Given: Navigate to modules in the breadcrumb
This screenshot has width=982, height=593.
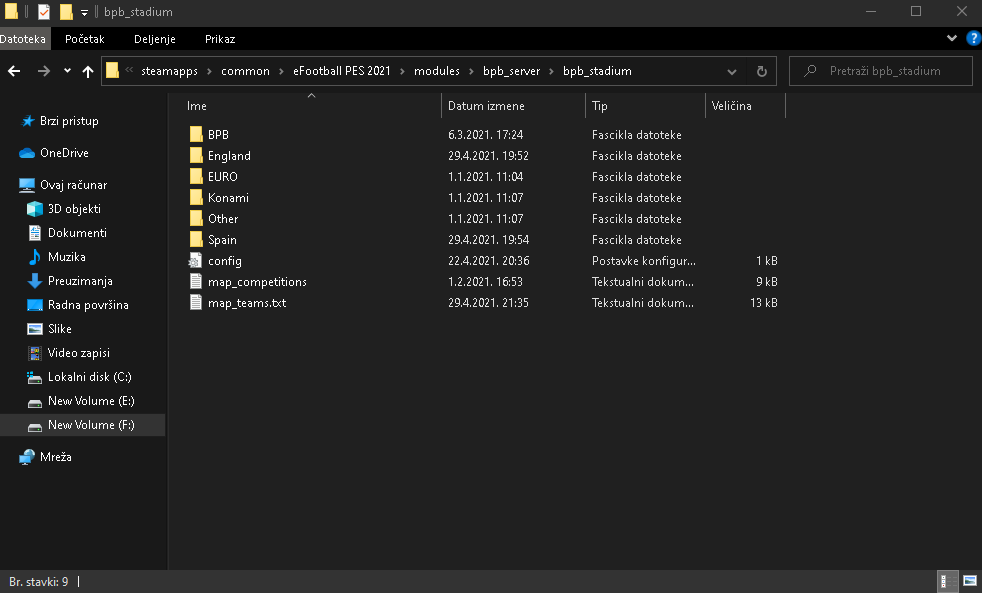Looking at the screenshot, I should click(x=437, y=71).
